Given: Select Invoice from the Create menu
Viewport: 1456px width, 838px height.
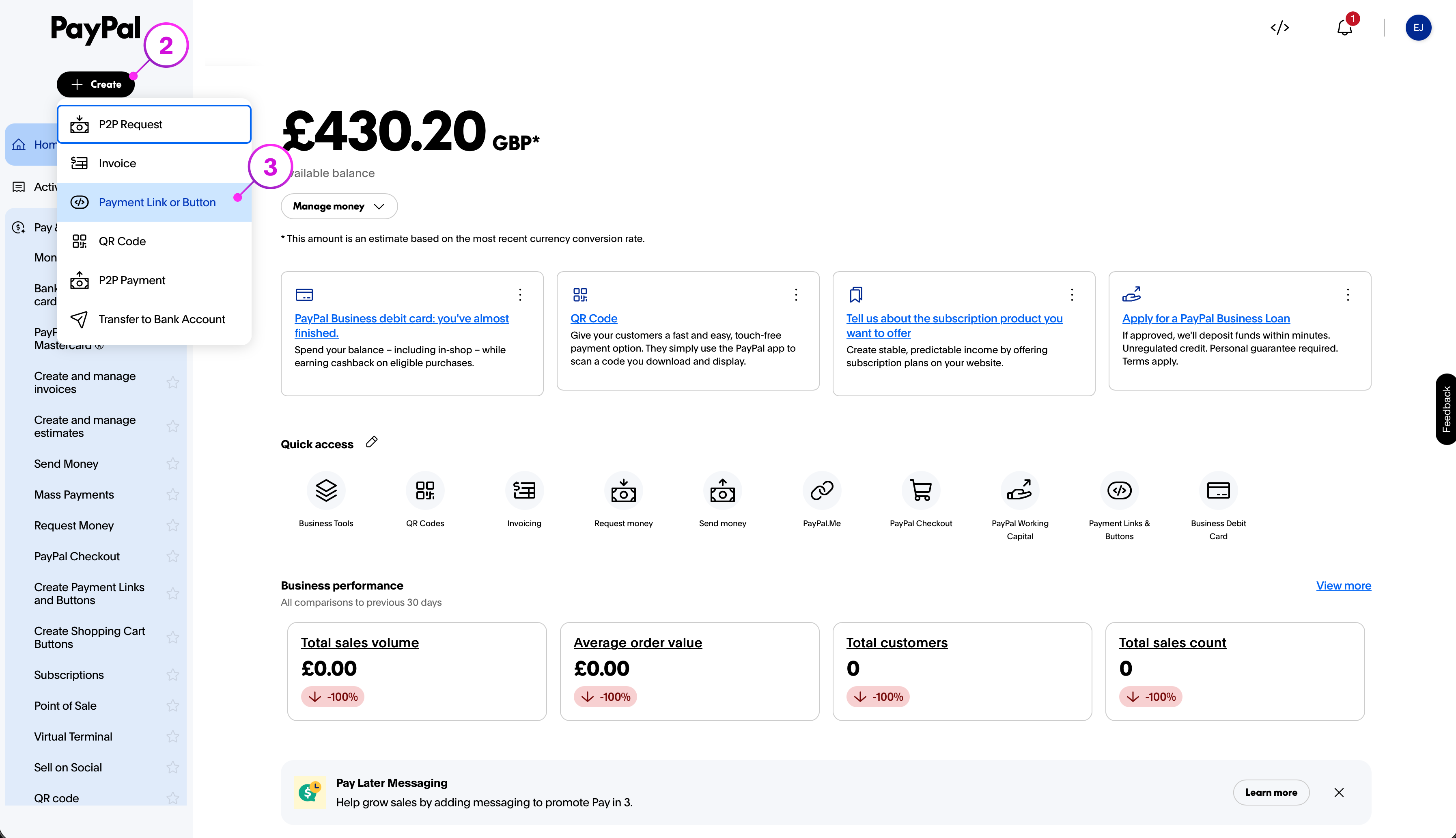Looking at the screenshot, I should (154, 164).
